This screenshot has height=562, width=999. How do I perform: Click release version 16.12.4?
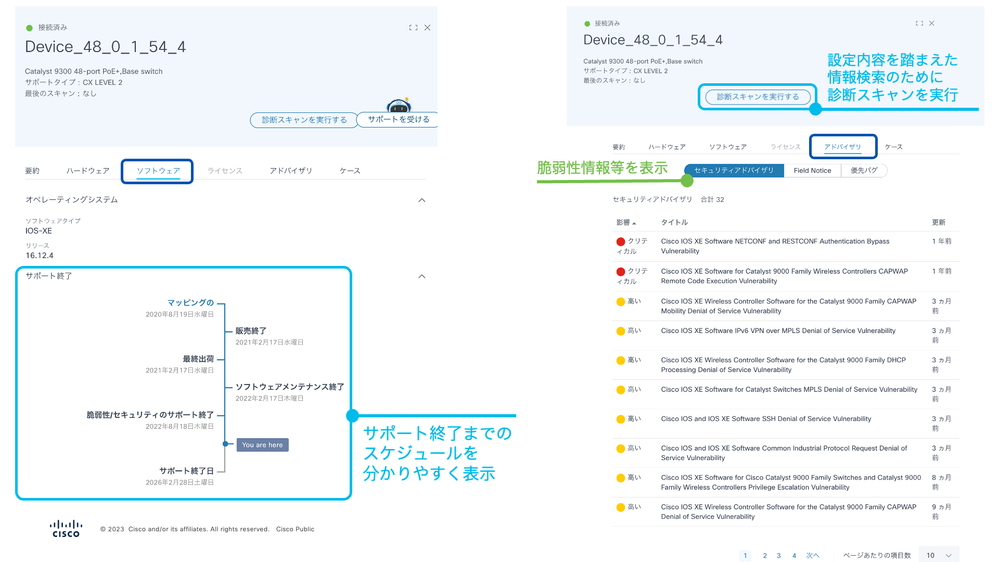[x=40, y=256]
